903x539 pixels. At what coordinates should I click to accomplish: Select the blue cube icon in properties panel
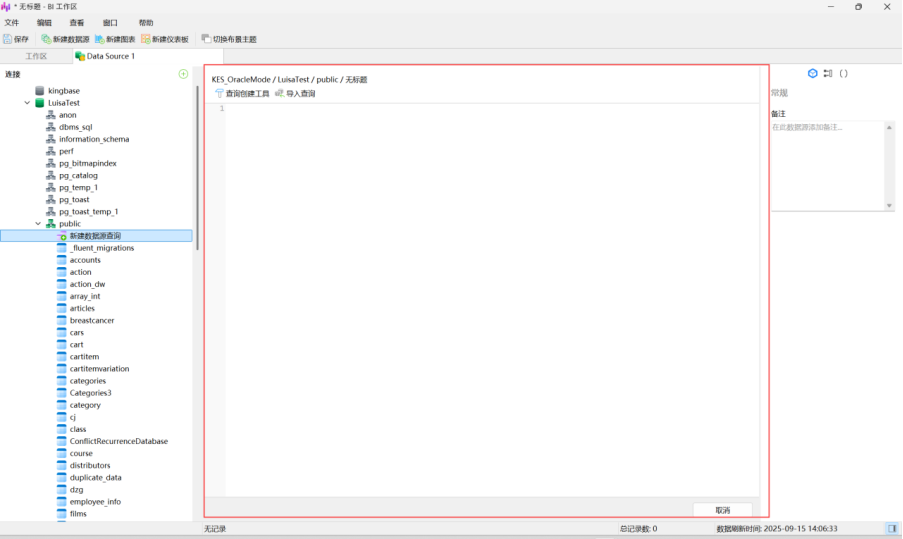coord(812,73)
